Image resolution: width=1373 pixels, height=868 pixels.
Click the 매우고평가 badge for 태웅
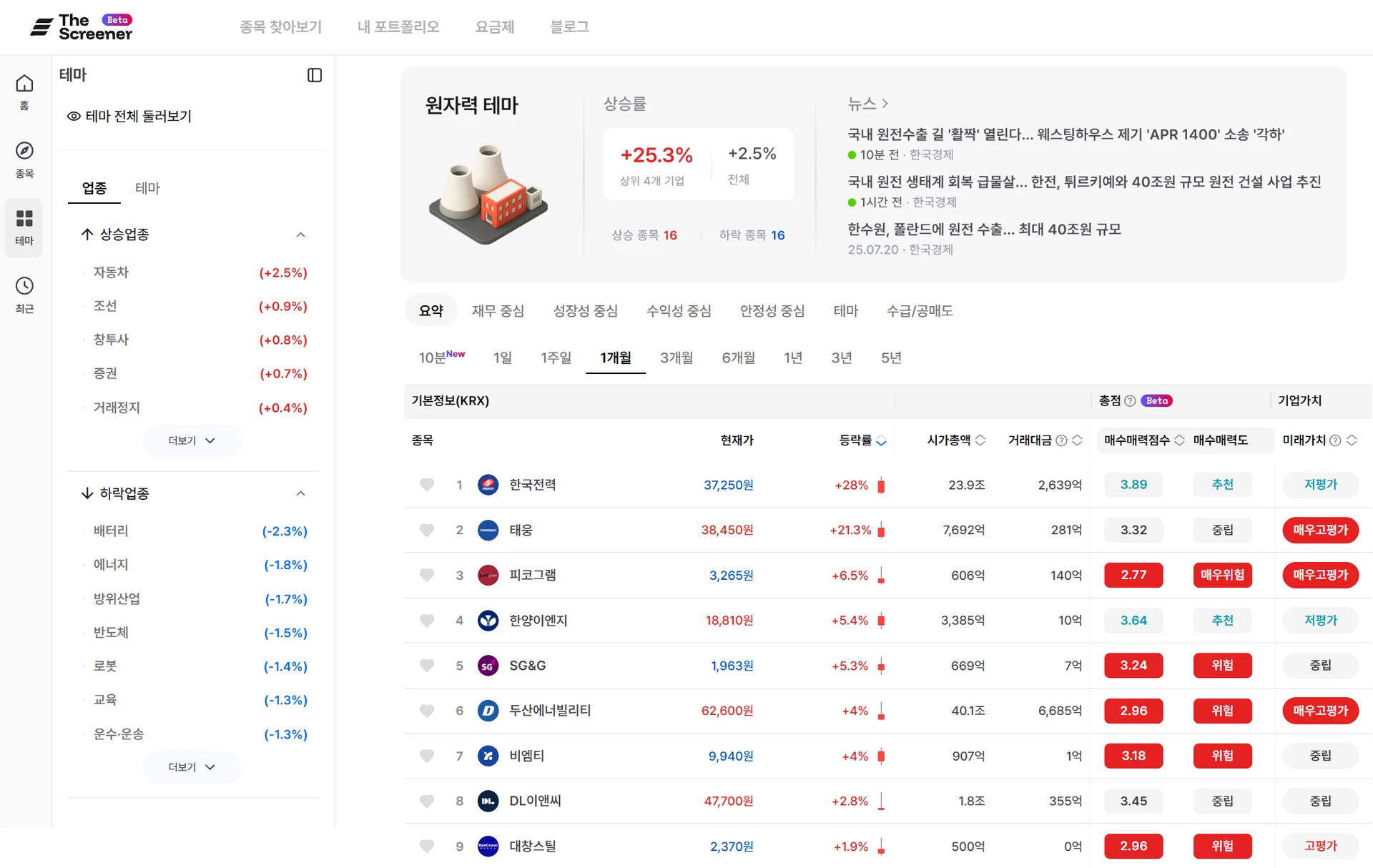[x=1320, y=531]
